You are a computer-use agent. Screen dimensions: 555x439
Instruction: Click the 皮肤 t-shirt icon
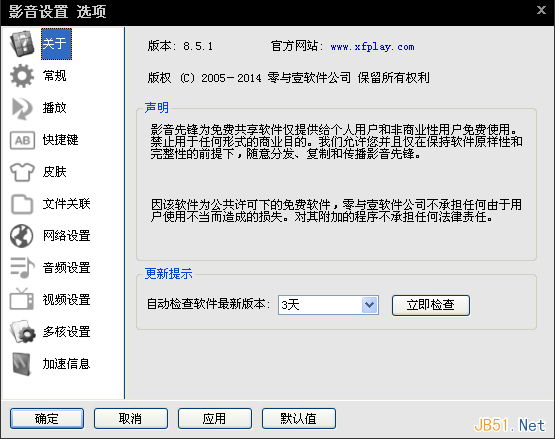click(x=22, y=172)
